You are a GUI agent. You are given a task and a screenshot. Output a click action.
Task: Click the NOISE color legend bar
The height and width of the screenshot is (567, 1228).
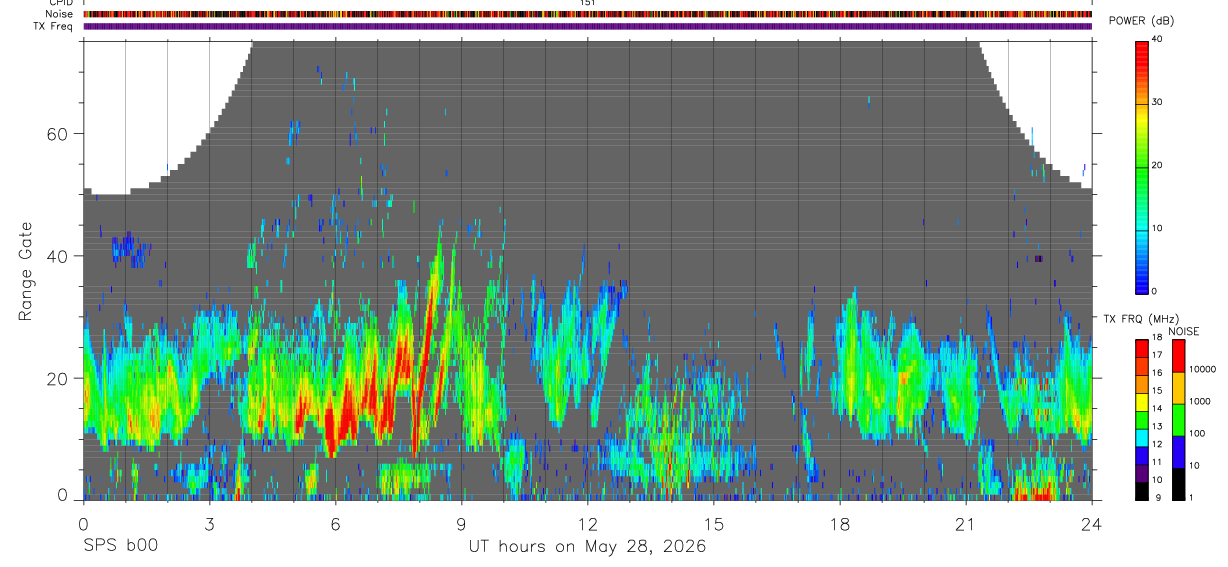[x=1180, y=419]
